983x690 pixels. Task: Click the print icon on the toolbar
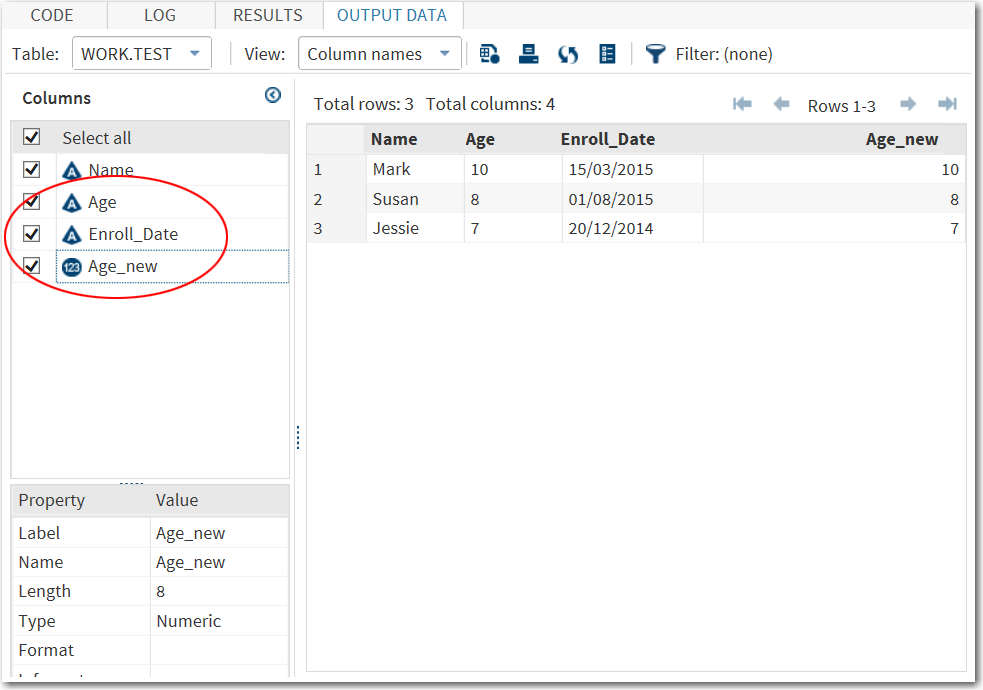[528, 53]
